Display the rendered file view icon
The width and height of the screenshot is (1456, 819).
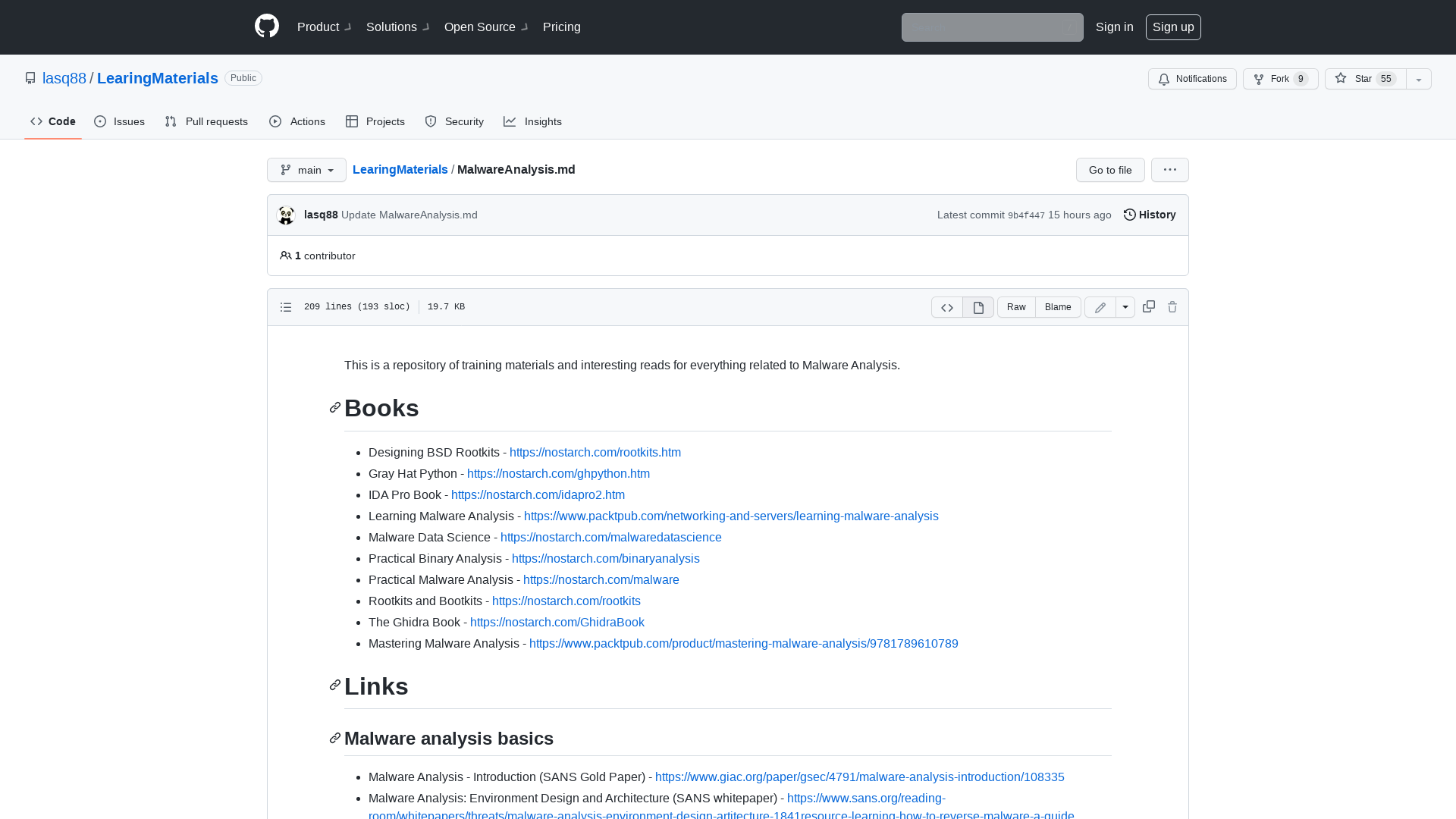pos(978,307)
